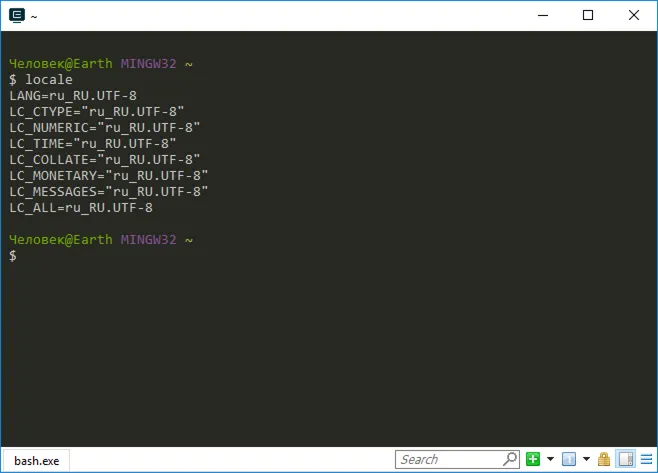Close the terminal window
The height and width of the screenshot is (473, 658).
(x=635, y=15)
